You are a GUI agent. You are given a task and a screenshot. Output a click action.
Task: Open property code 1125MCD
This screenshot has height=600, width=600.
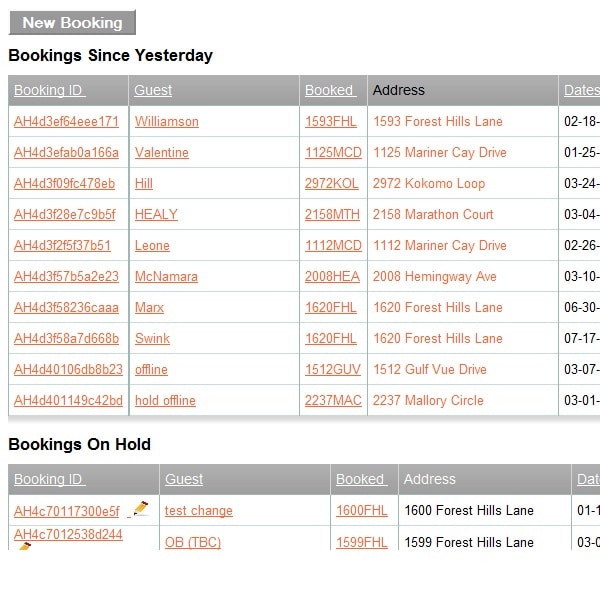coord(333,153)
